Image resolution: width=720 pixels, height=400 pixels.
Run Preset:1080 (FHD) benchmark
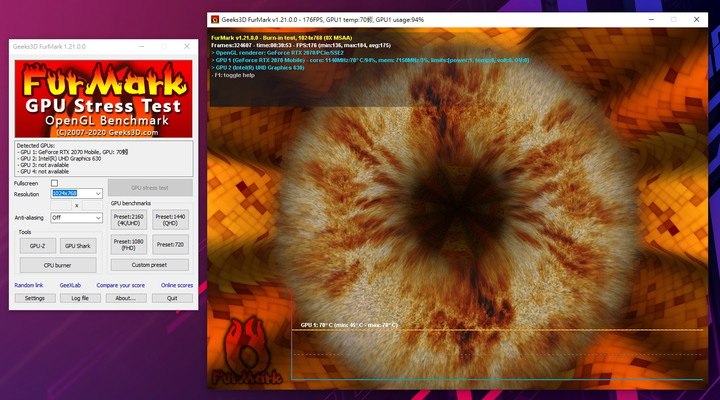pyautogui.click(x=129, y=245)
